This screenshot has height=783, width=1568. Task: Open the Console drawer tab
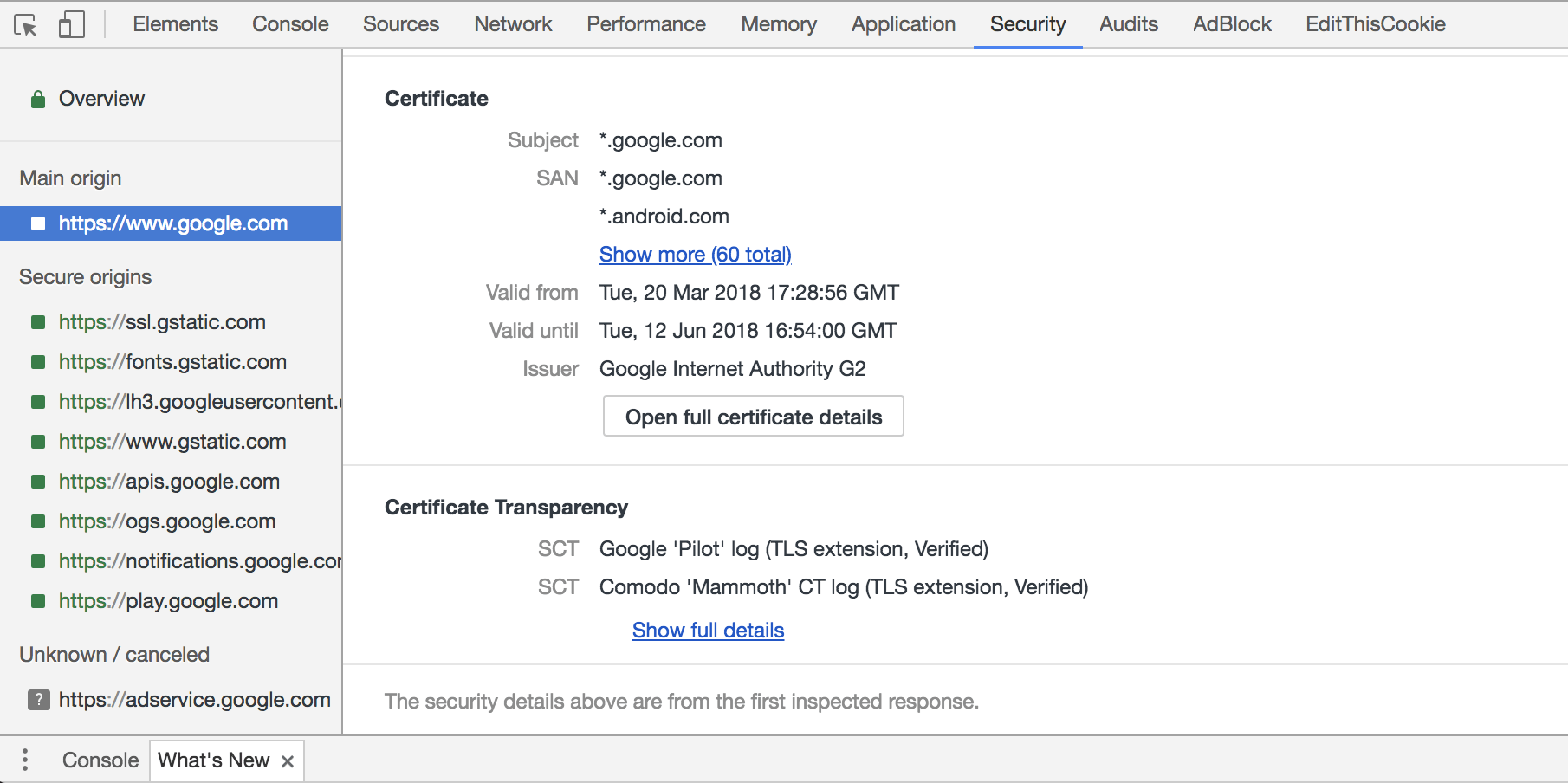(x=100, y=760)
